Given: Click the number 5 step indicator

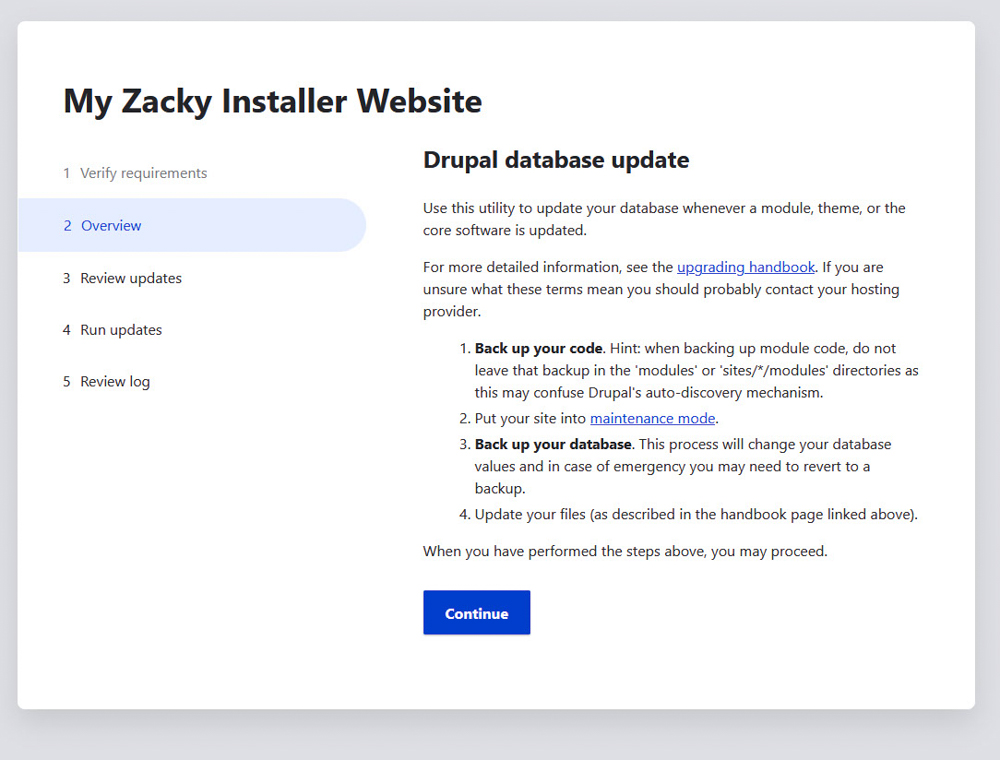Looking at the screenshot, I should [x=65, y=381].
